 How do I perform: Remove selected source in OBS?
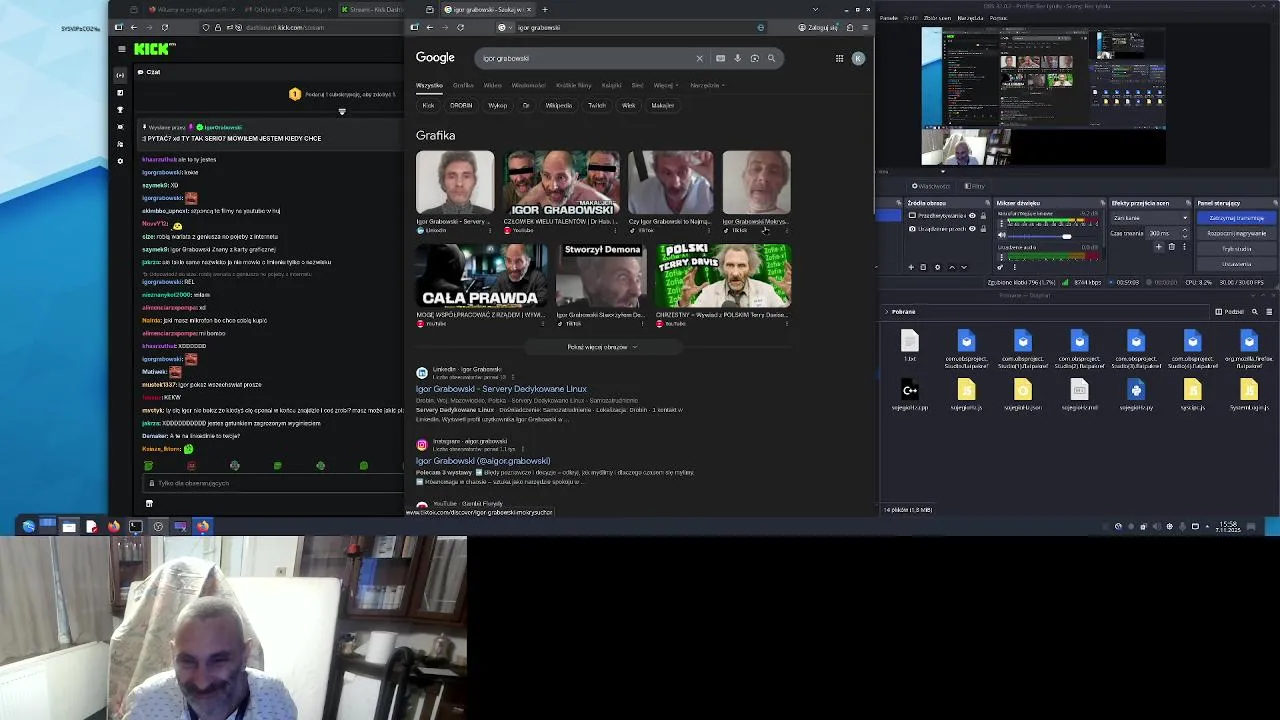point(923,267)
